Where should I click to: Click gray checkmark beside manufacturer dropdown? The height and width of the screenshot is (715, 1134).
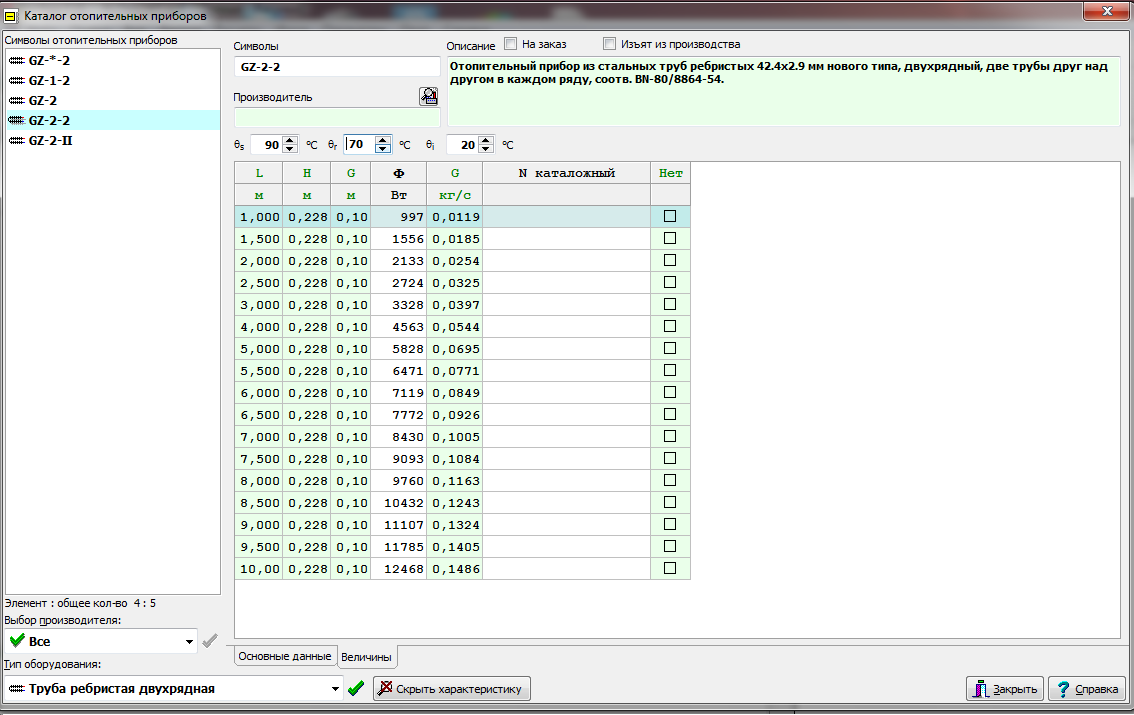209,641
